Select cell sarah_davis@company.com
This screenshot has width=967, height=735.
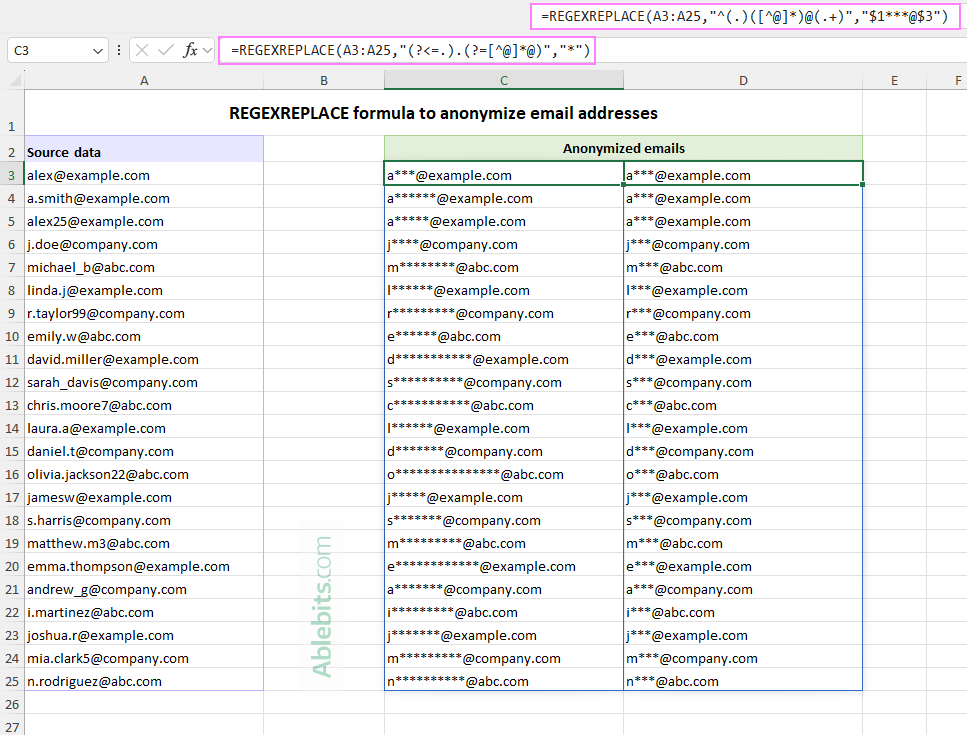coord(144,382)
